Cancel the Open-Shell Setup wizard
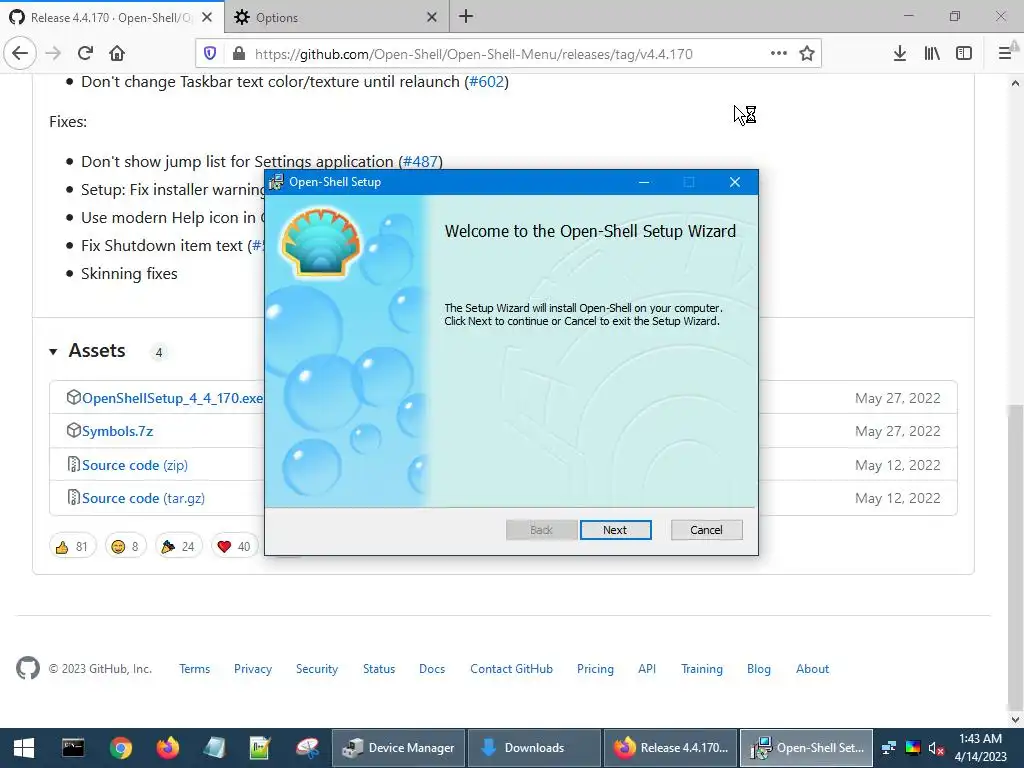1024x768 pixels. click(x=706, y=530)
